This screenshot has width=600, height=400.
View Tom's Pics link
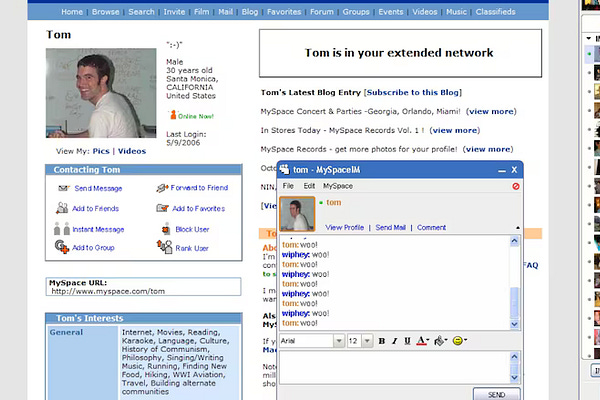pos(101,151)
